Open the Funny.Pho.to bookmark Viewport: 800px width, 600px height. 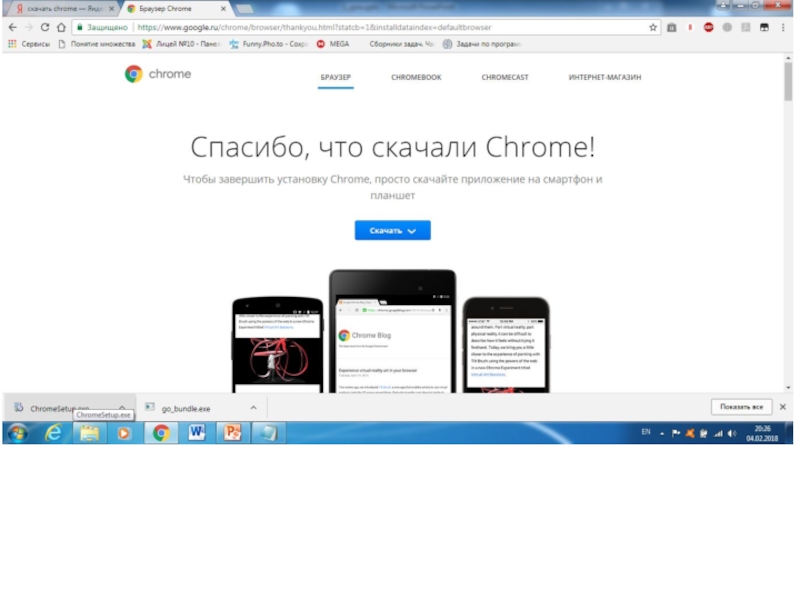coord(268,44)
